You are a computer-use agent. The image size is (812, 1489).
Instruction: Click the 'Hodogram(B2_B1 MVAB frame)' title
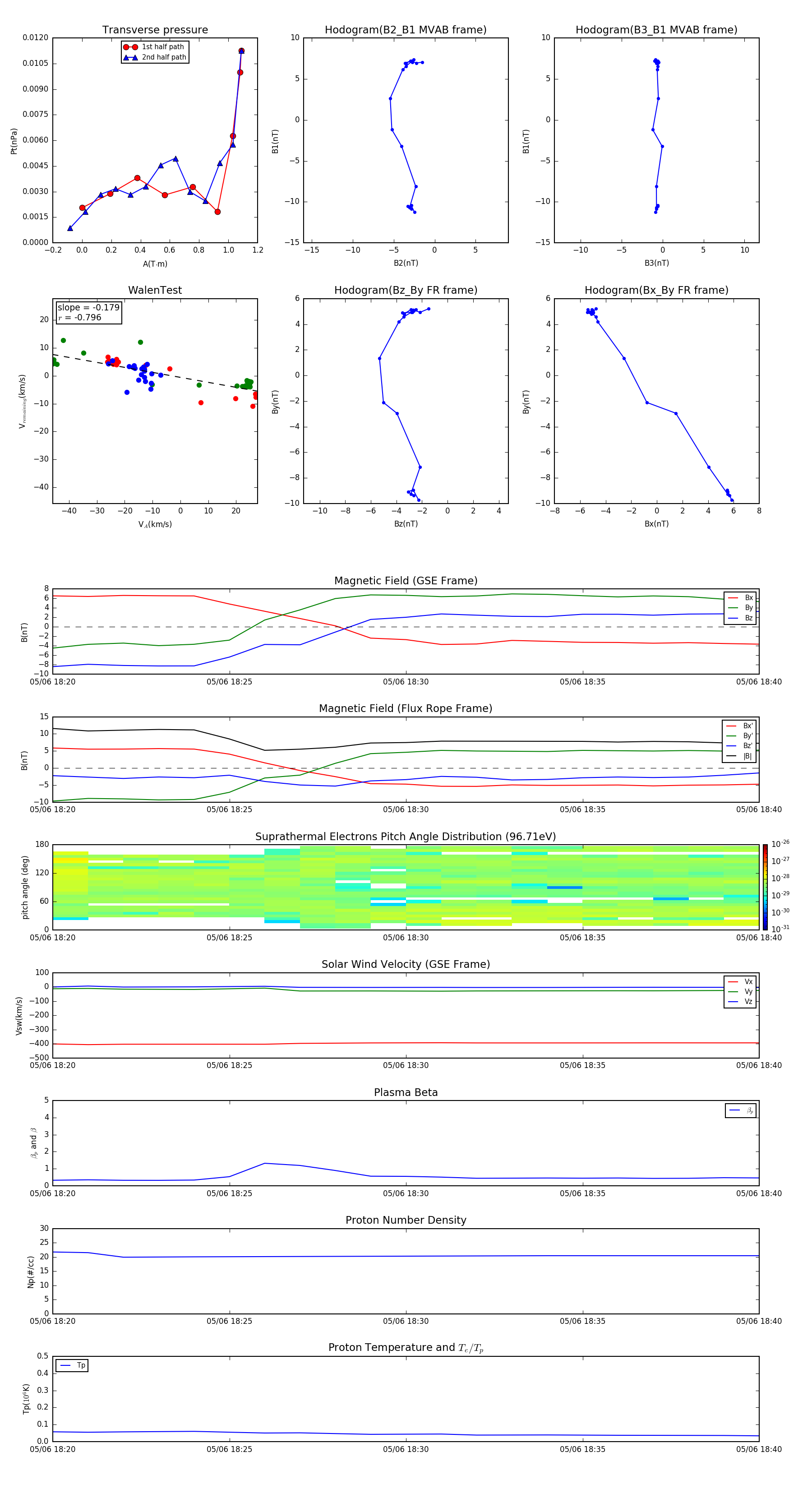click(x=406, y=30)
